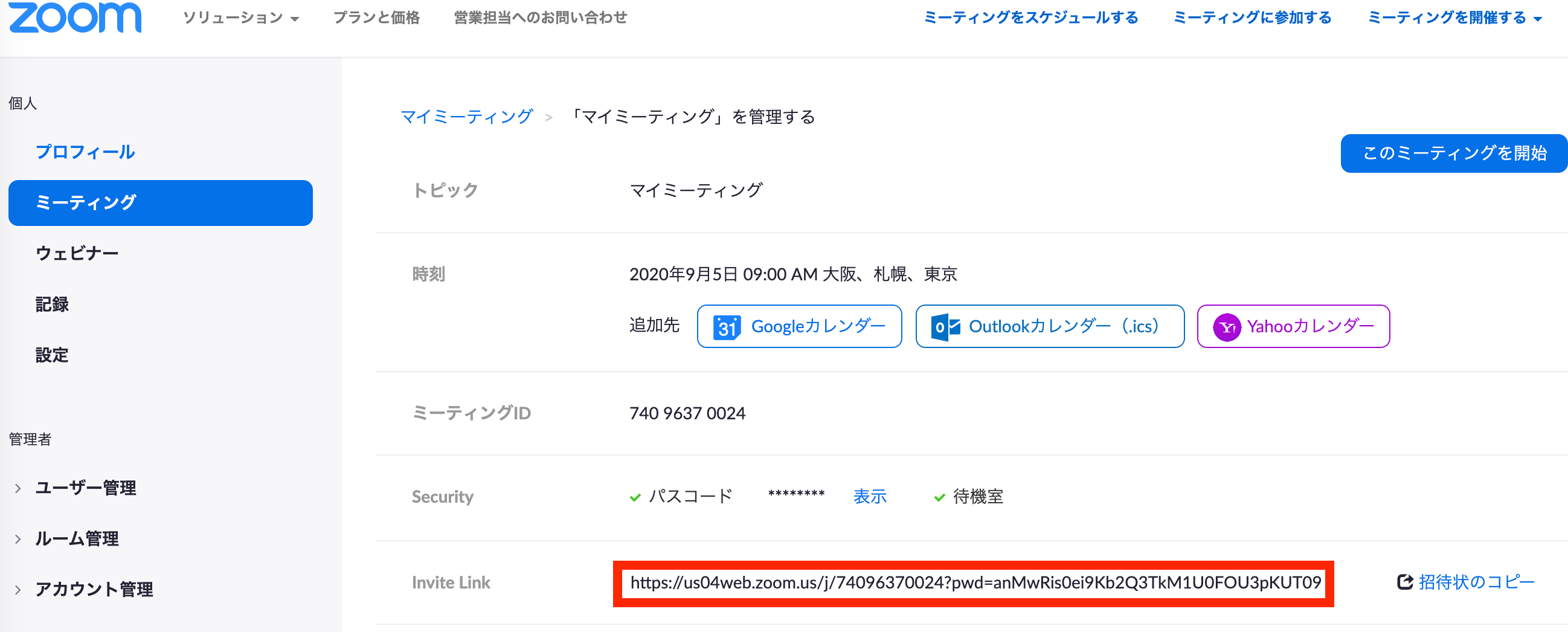Show the passcode via 表示 link

coord(870,496)
